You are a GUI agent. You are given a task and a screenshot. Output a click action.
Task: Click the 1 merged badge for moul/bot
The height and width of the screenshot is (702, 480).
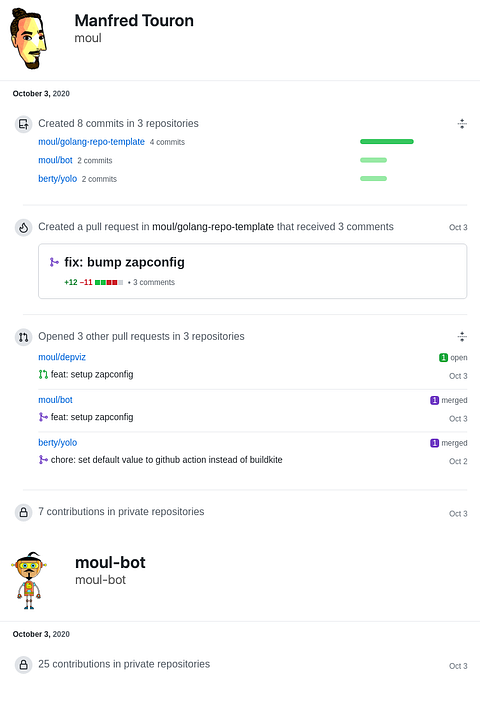[x=448, y=400]
